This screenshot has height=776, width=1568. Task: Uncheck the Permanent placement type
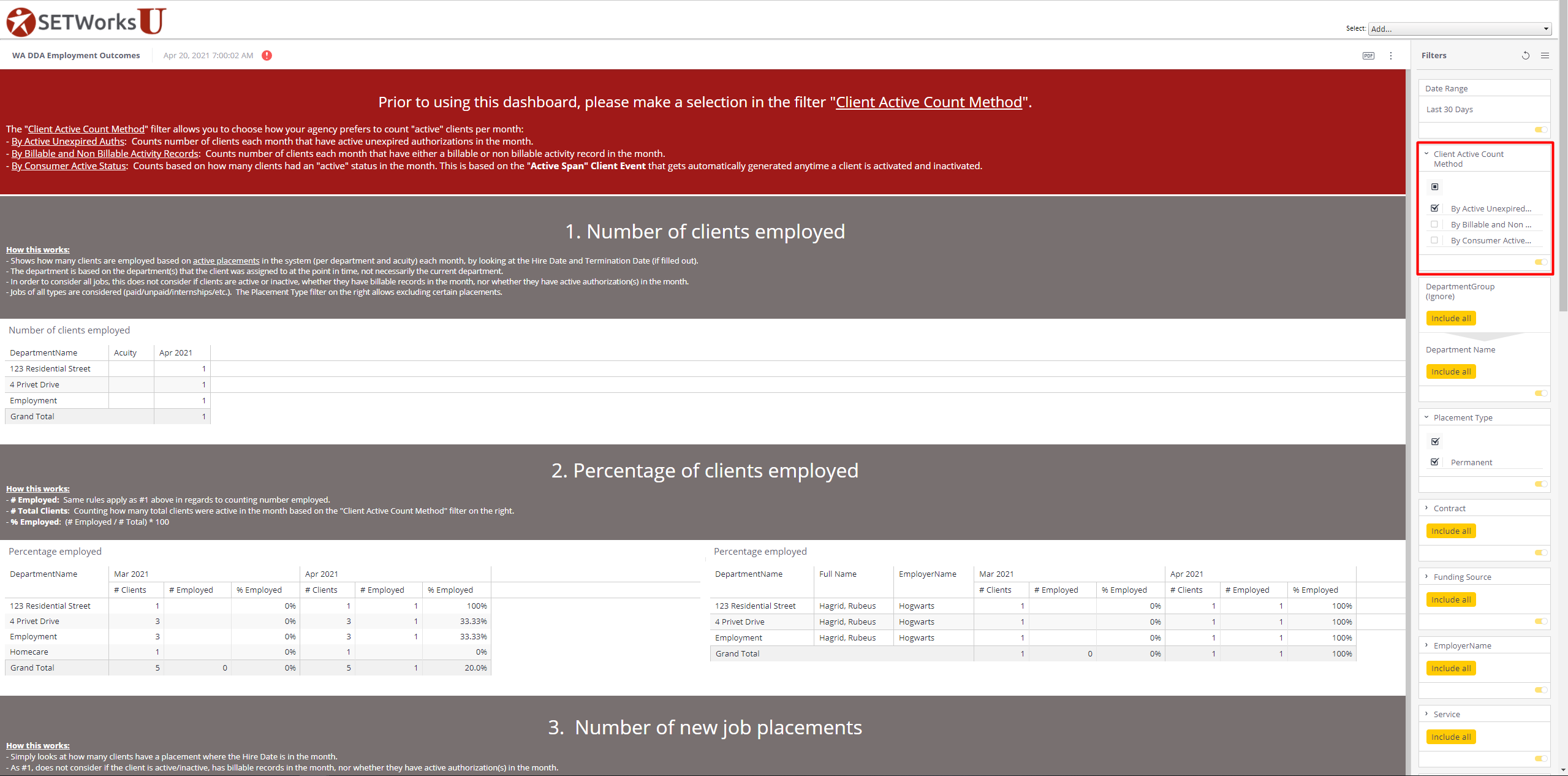[1434, 462]
